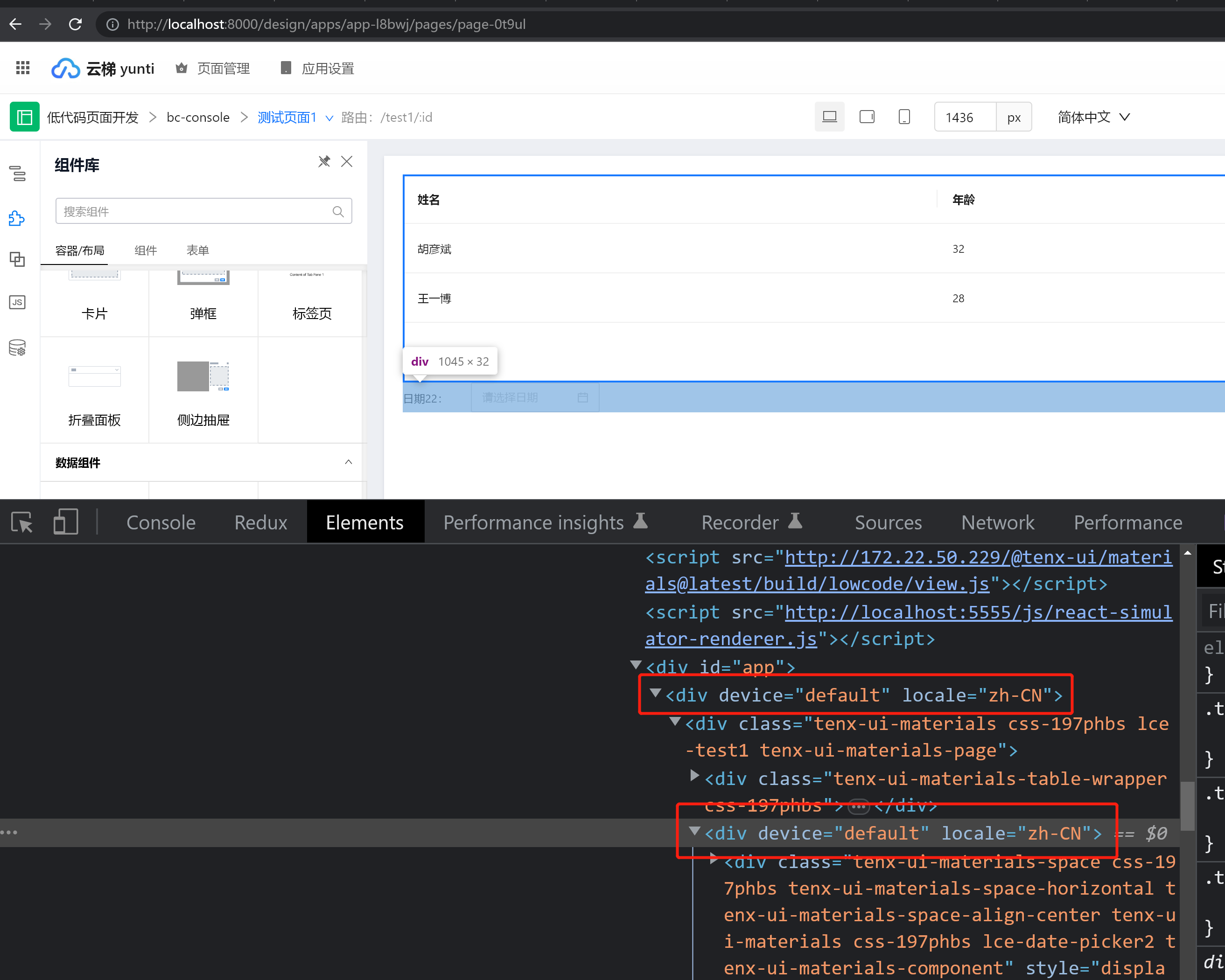1225x980 pixels.
Task: Open Performance insights tab
Action: pos(545,522)
